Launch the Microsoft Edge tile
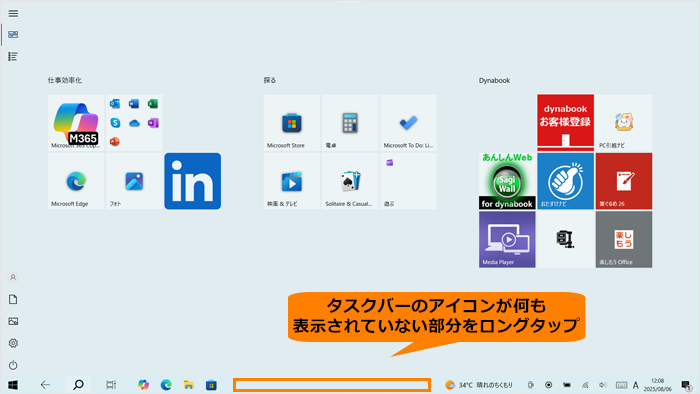This screenshot has width=700, height=394. pyautogui.click(x=76, y=181)
